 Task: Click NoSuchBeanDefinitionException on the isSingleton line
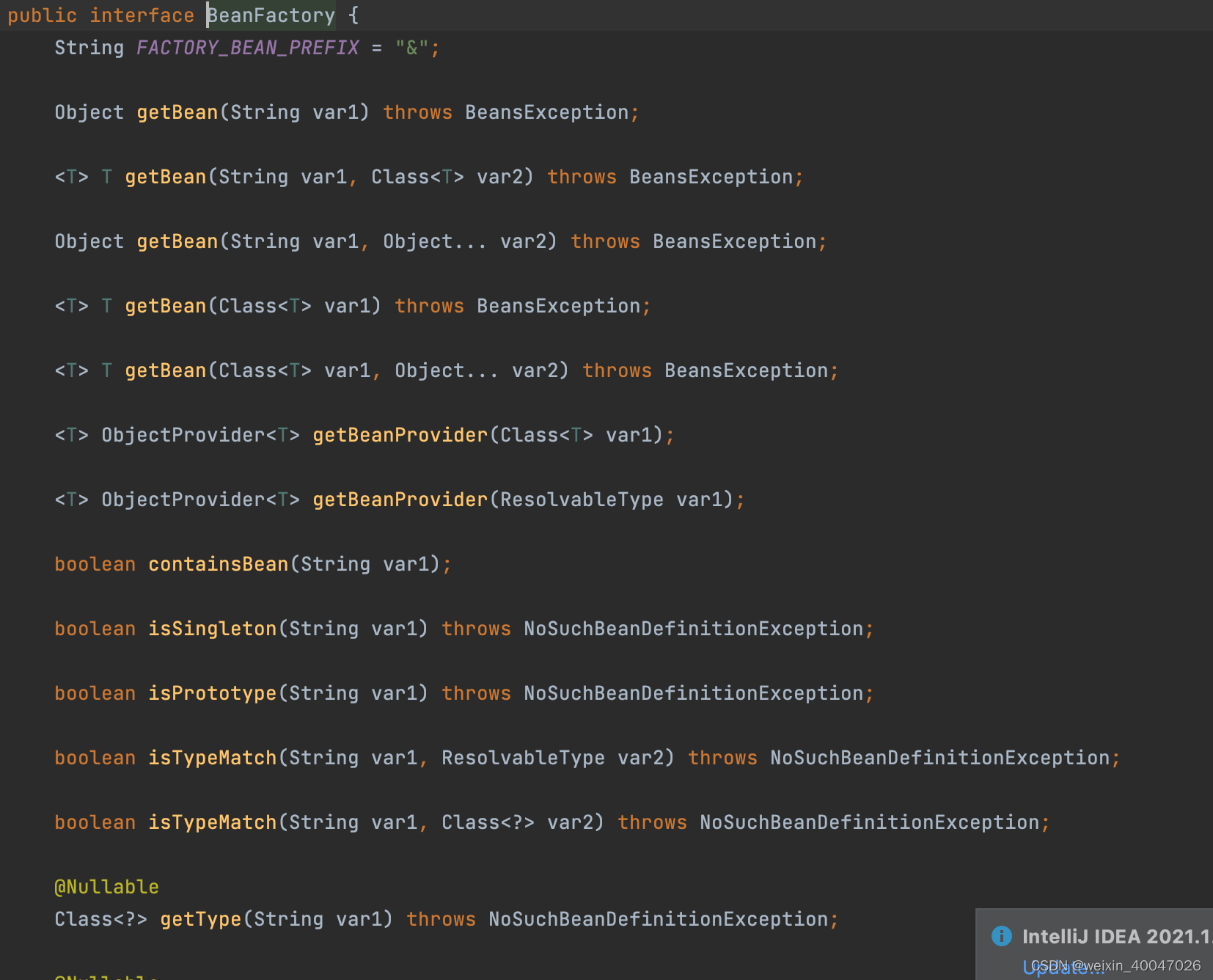pos(694,629)
